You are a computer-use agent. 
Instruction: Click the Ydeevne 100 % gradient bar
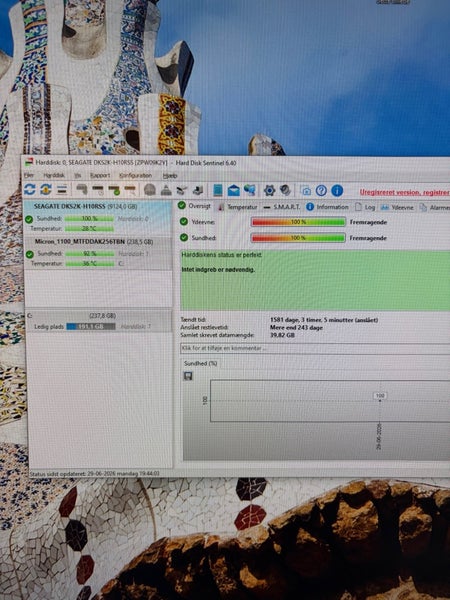[298, 222]
